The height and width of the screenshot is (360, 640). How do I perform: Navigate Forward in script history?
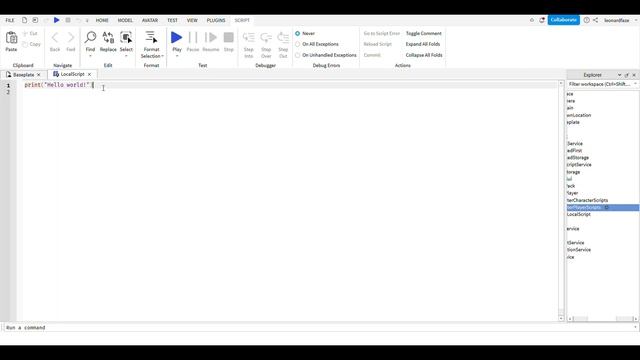pos(71,38)
